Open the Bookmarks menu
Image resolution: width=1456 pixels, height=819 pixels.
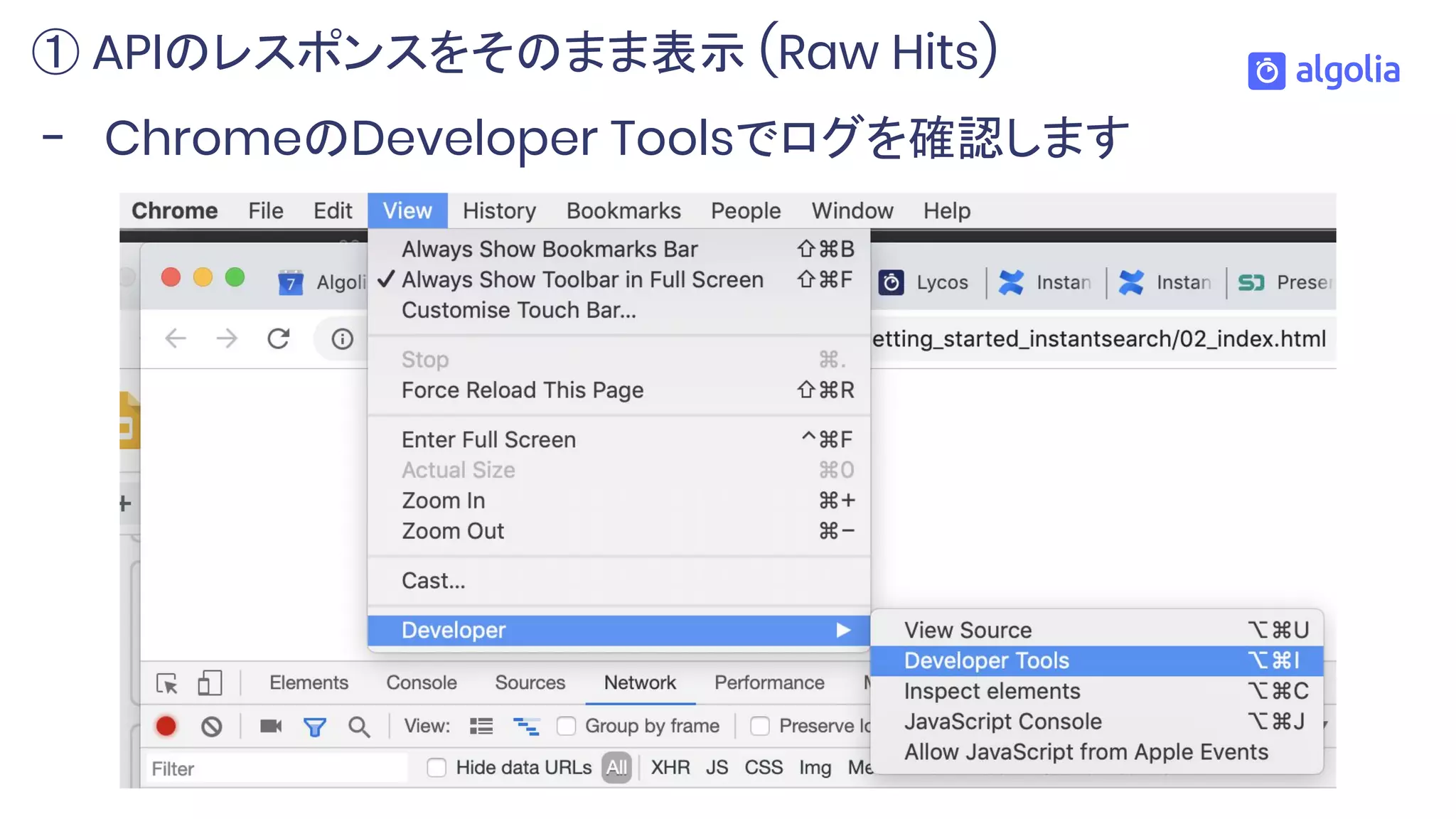coord(623,211)
